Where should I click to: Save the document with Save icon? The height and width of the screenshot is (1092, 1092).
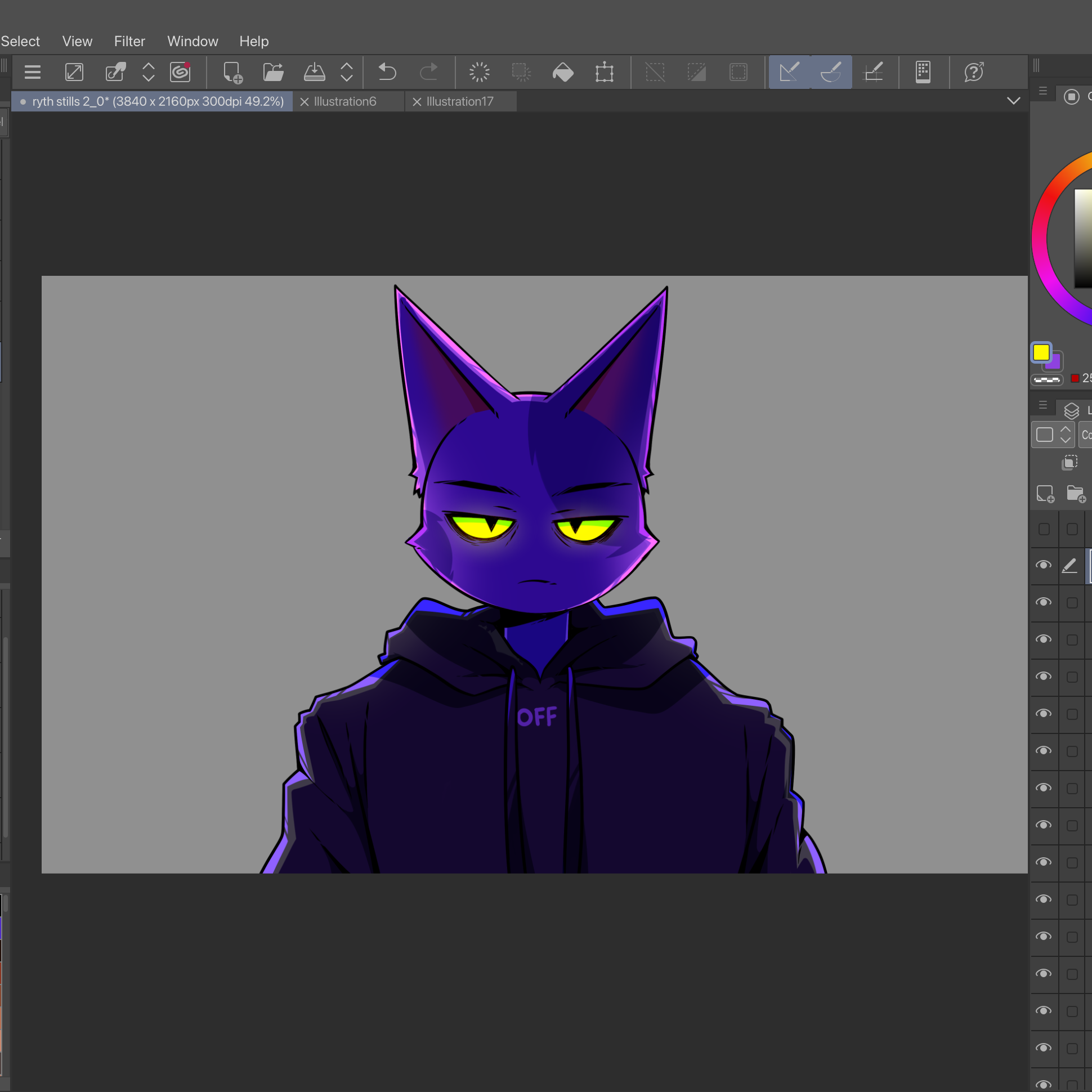[x=315, y=73]
